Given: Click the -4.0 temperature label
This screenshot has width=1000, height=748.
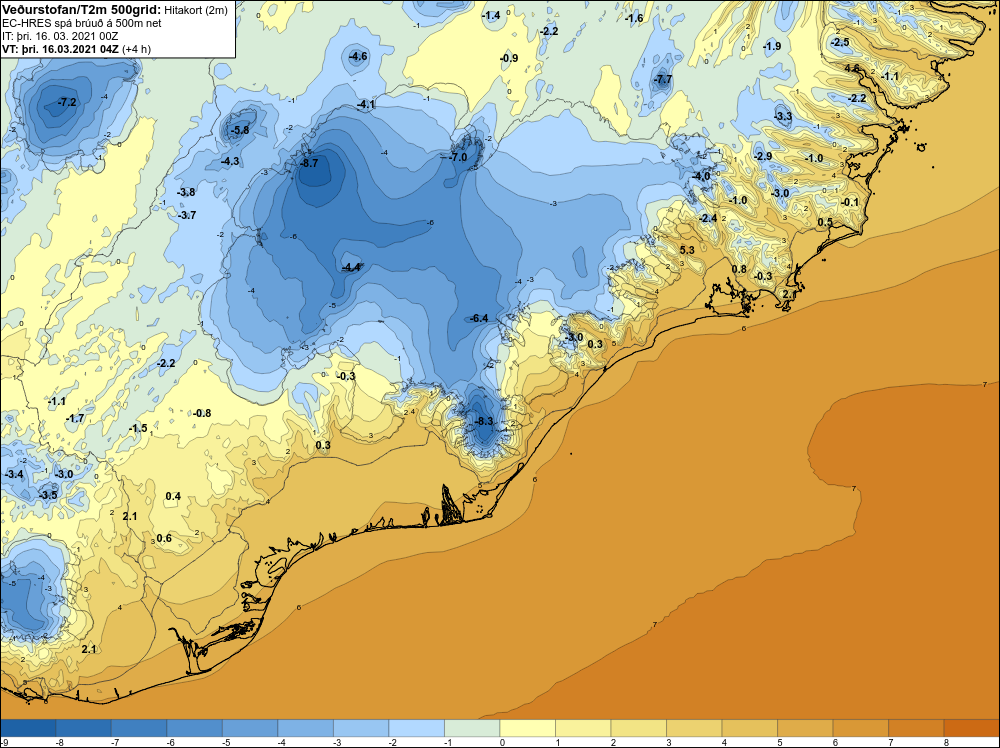Looking at the screenshot, I should pos(702,176).
